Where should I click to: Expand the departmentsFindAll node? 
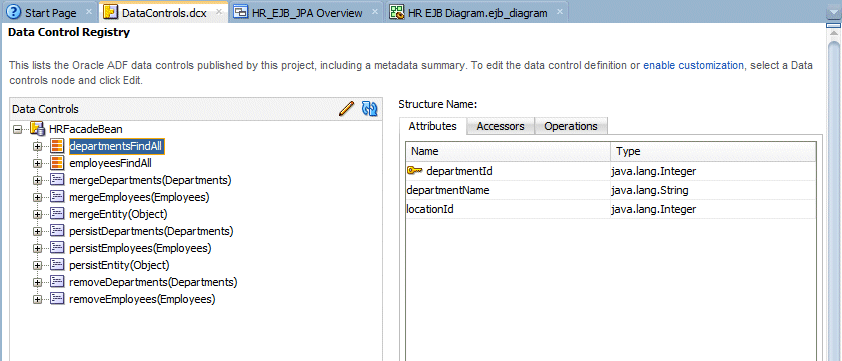[x=38, y=147]
